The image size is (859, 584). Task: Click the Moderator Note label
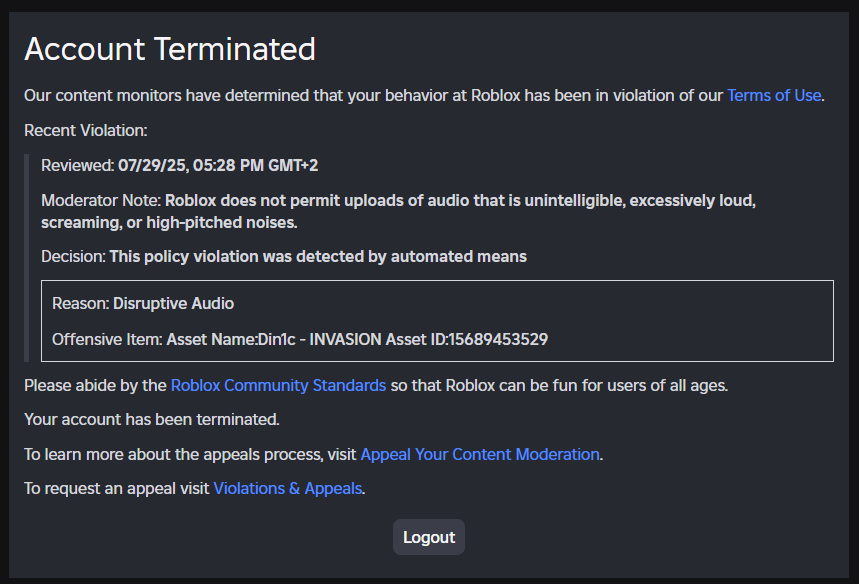click(101, 200)
